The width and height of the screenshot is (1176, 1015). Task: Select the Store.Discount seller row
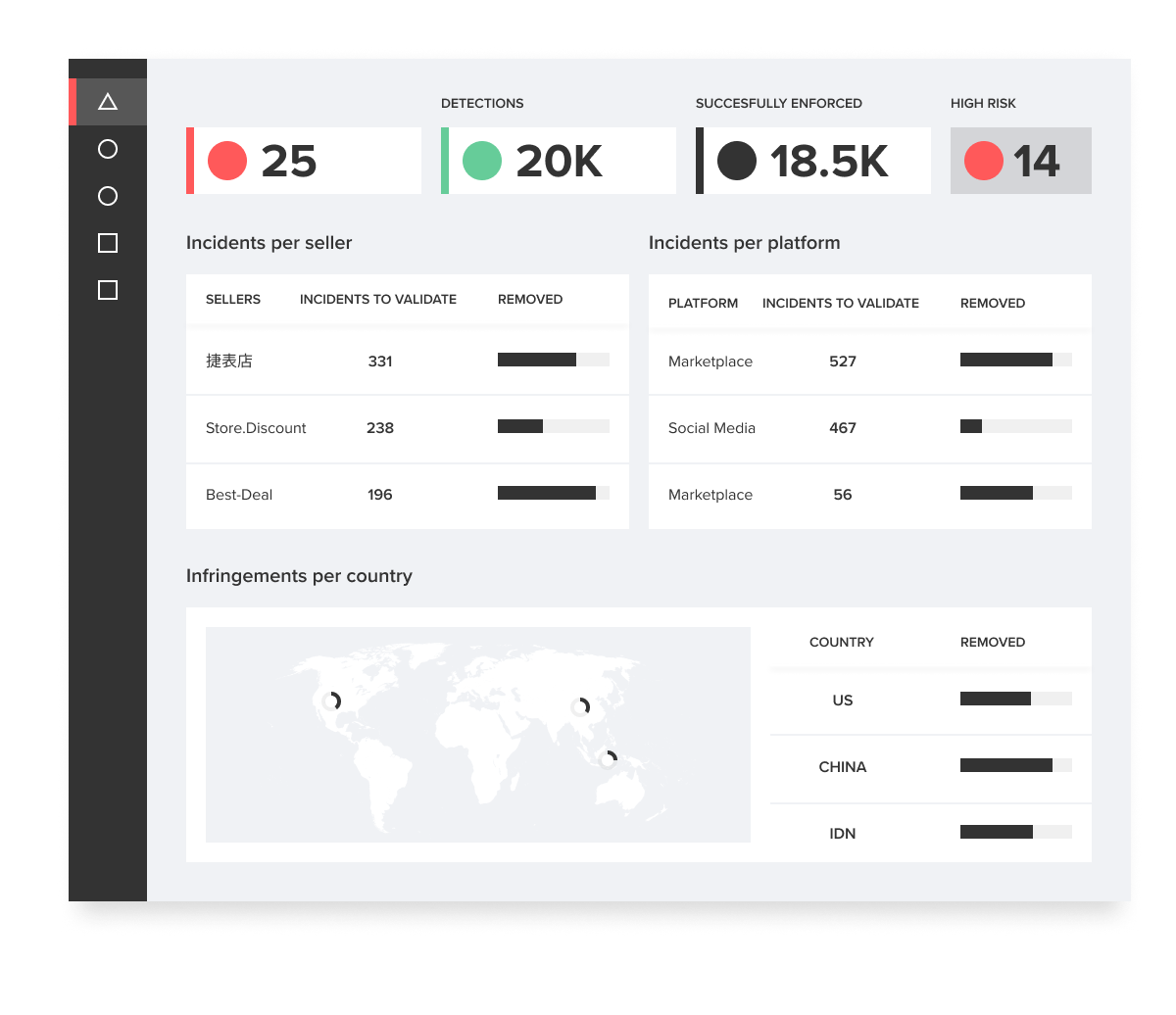click(x=256, y=428)
